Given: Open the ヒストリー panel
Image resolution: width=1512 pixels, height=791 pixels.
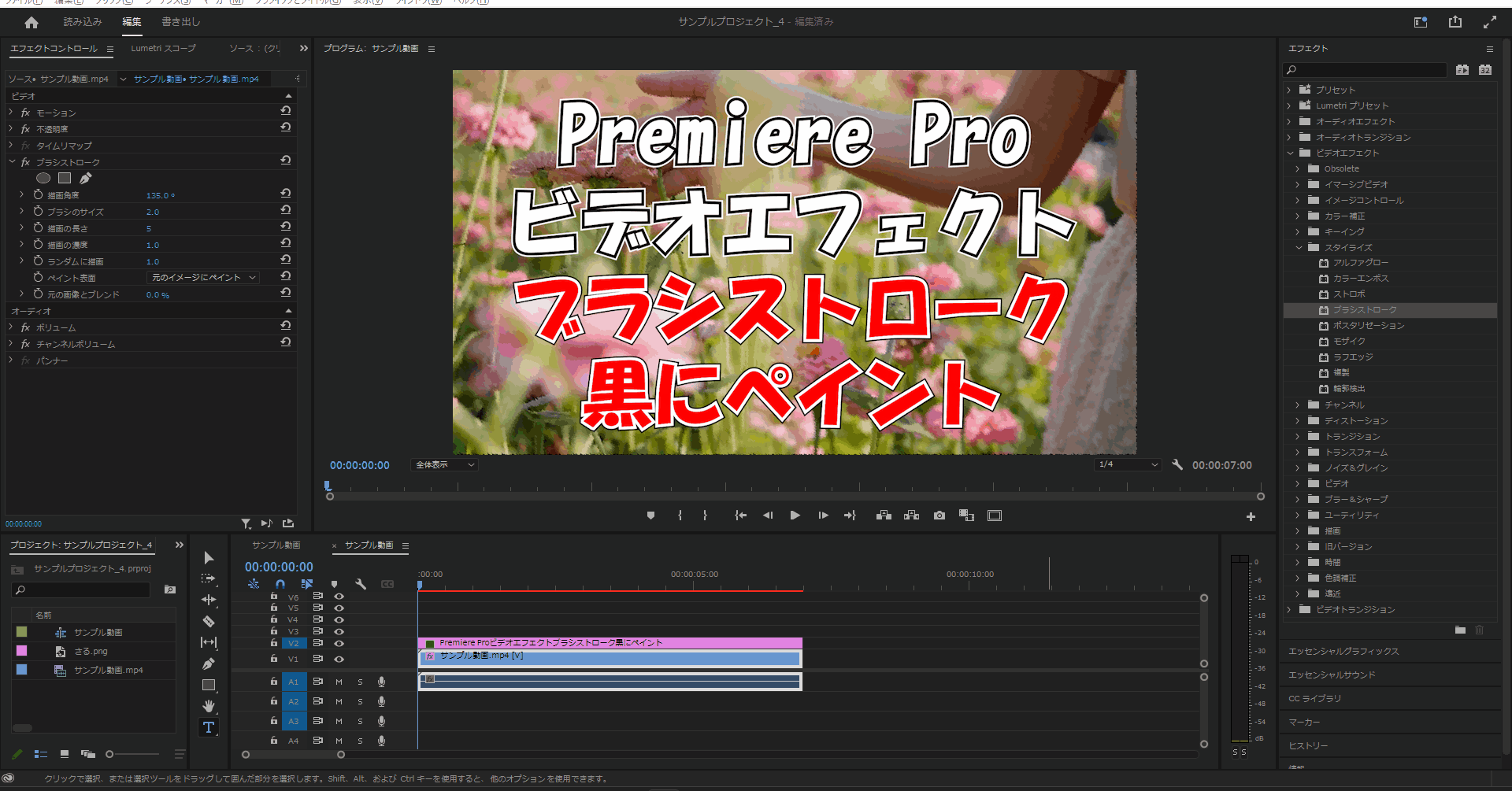Looking at the screenshot, I should click(x=1308, y=746).
